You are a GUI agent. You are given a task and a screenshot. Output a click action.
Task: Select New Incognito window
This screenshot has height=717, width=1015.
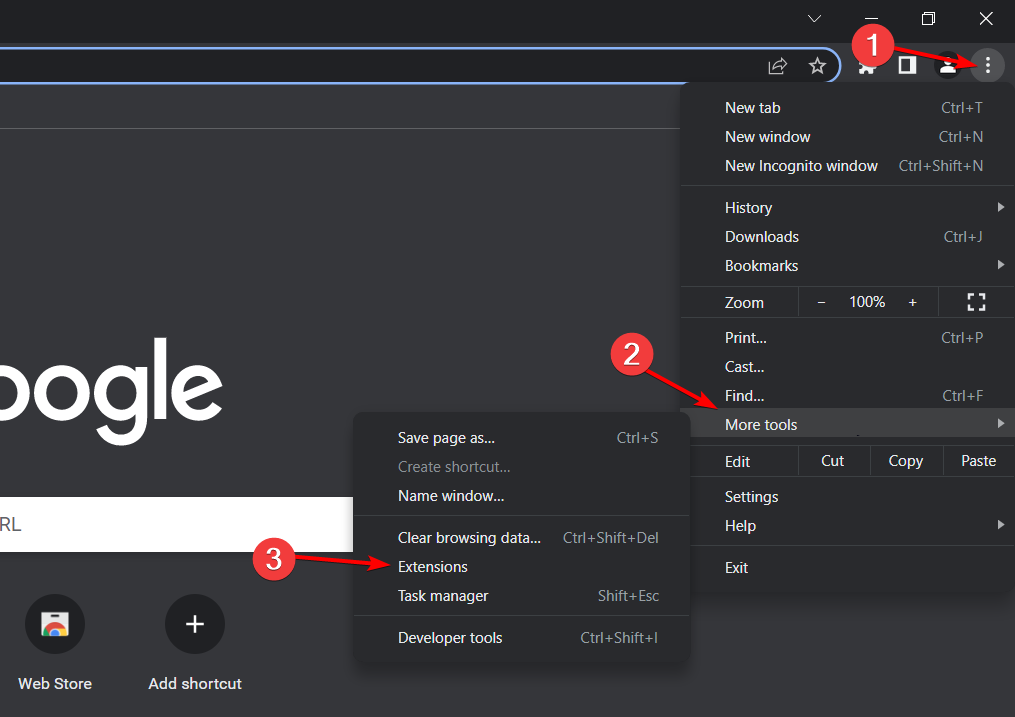(x=801, y=165)
